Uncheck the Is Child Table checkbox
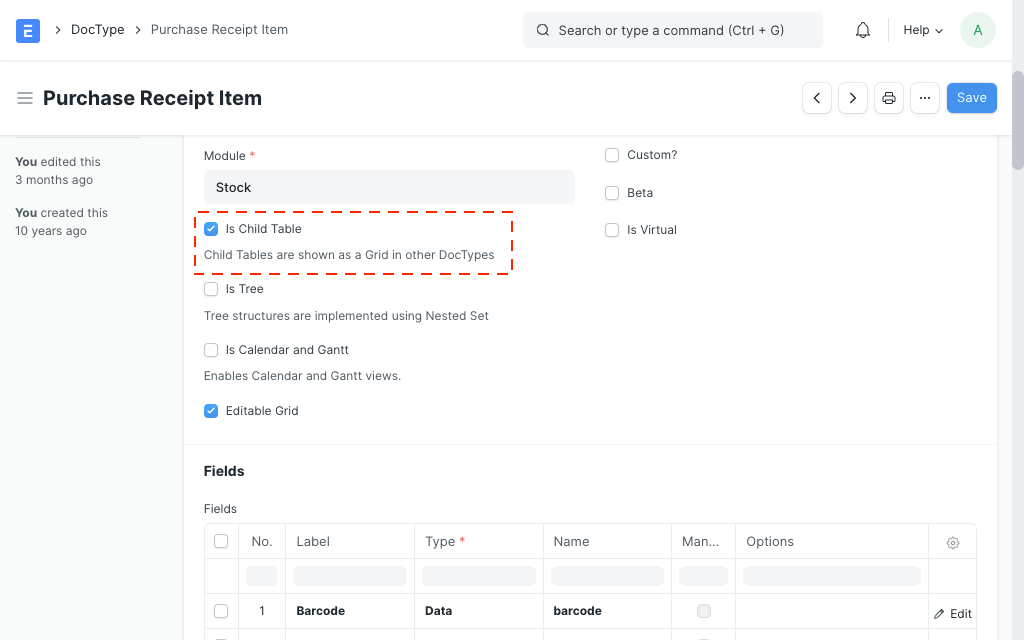1024x640 pixels. tap(211, 229)
